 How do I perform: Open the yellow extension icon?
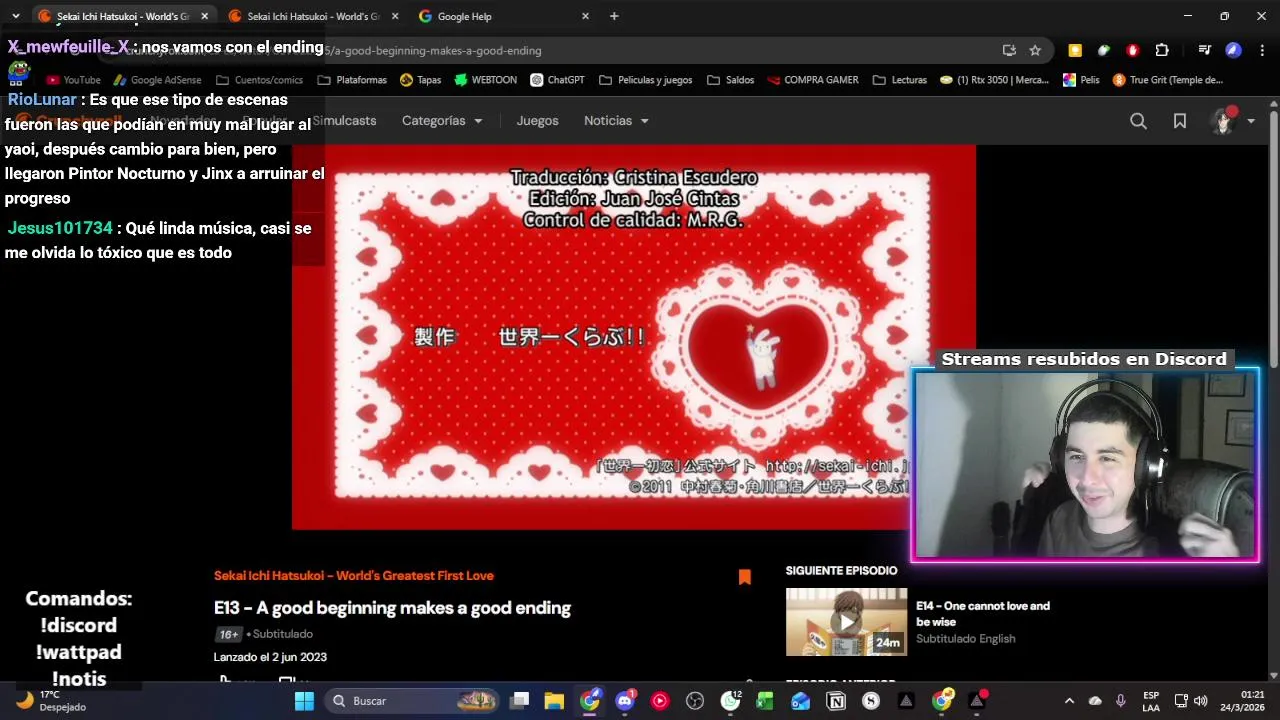coord(1075,50)
